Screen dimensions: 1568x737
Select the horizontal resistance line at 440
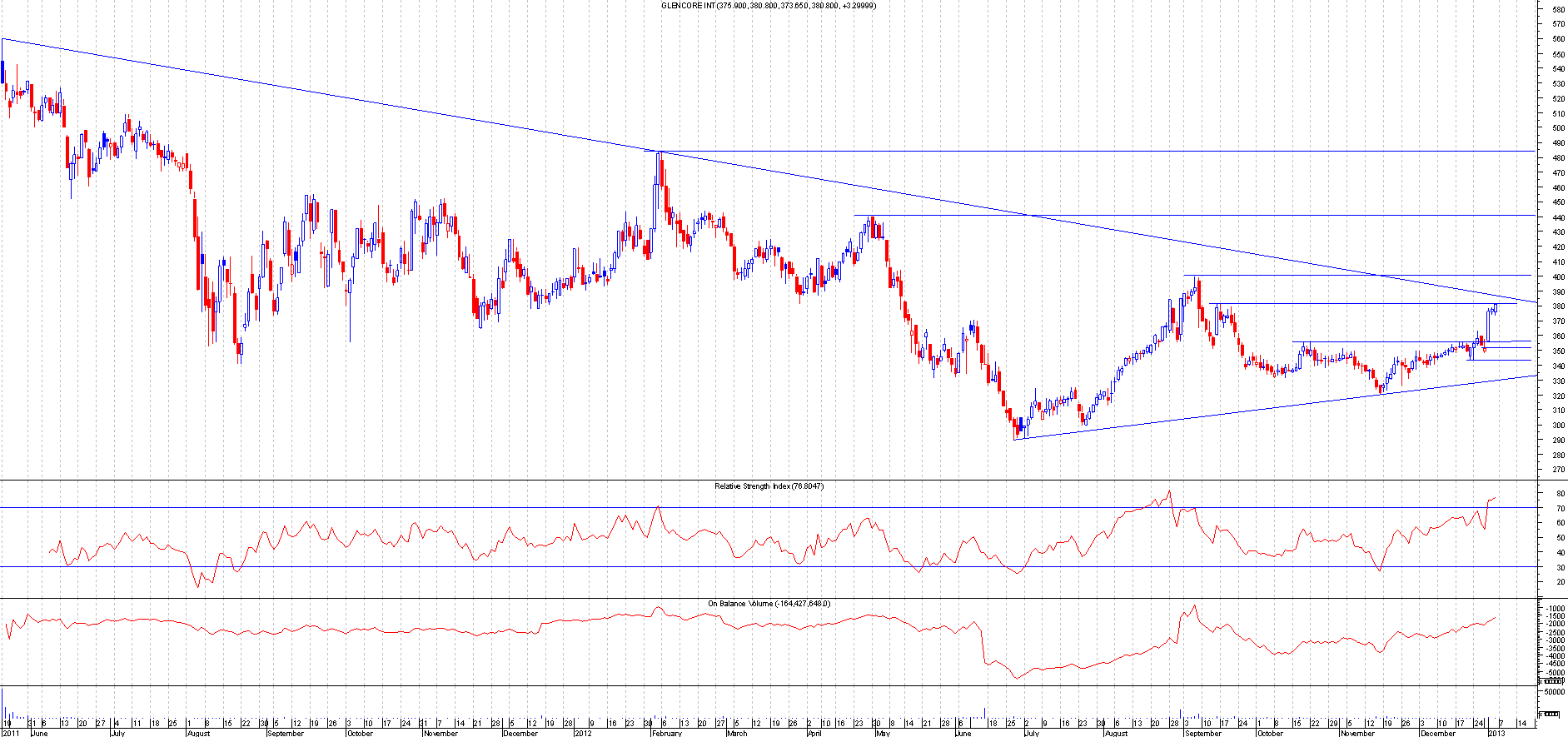point(1166,216)
